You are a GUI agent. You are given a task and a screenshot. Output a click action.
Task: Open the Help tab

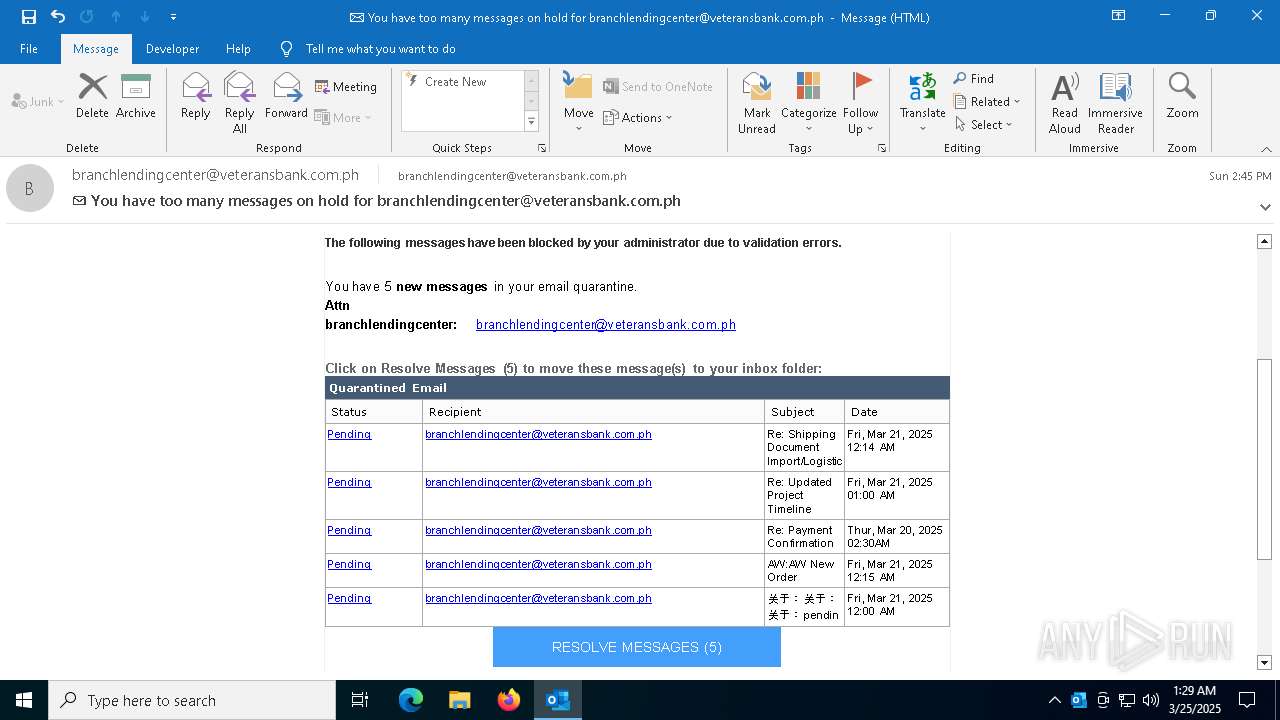click(238, 49)
